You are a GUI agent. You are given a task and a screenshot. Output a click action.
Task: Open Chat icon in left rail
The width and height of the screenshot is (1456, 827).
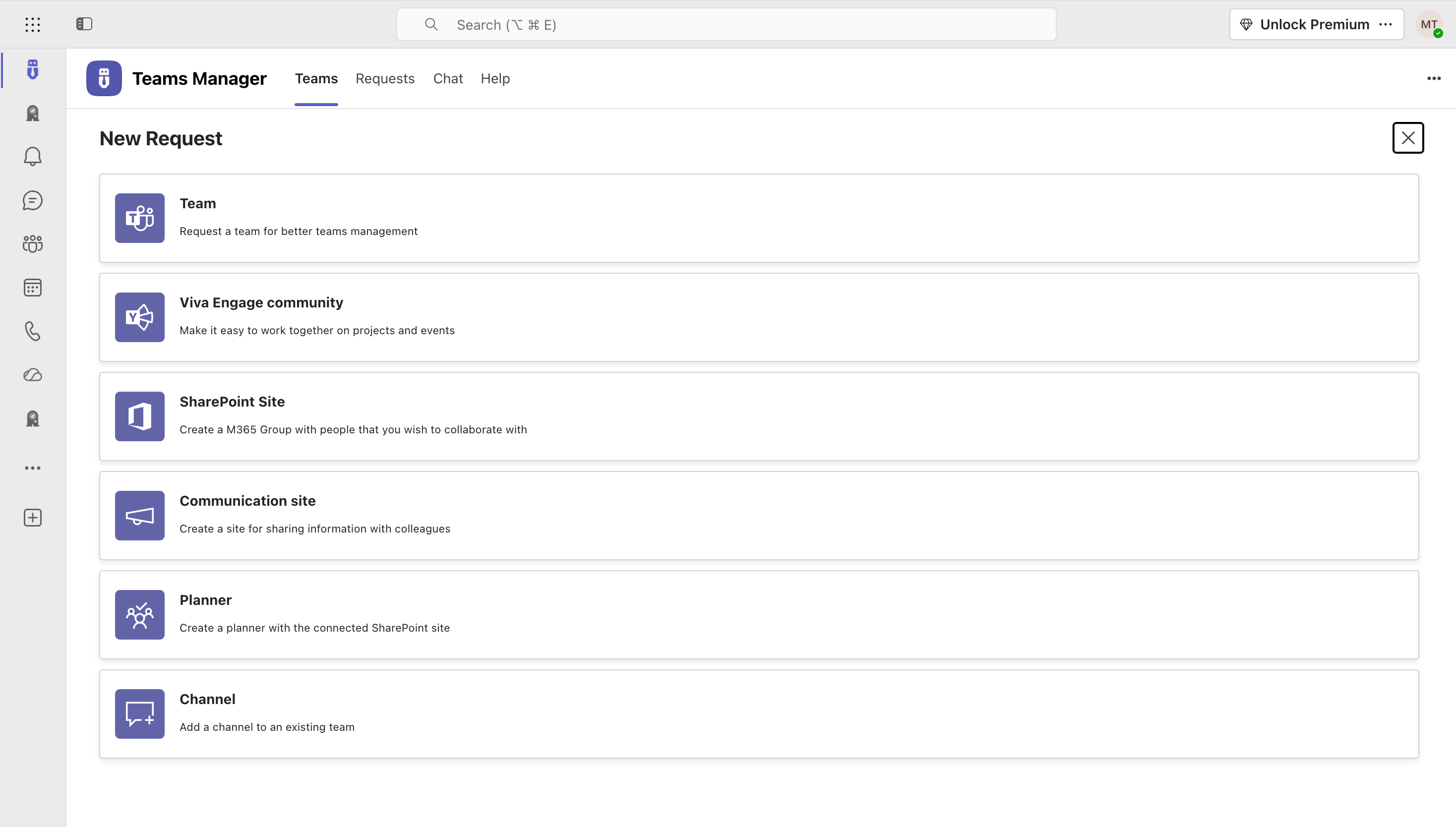[32, 200]
